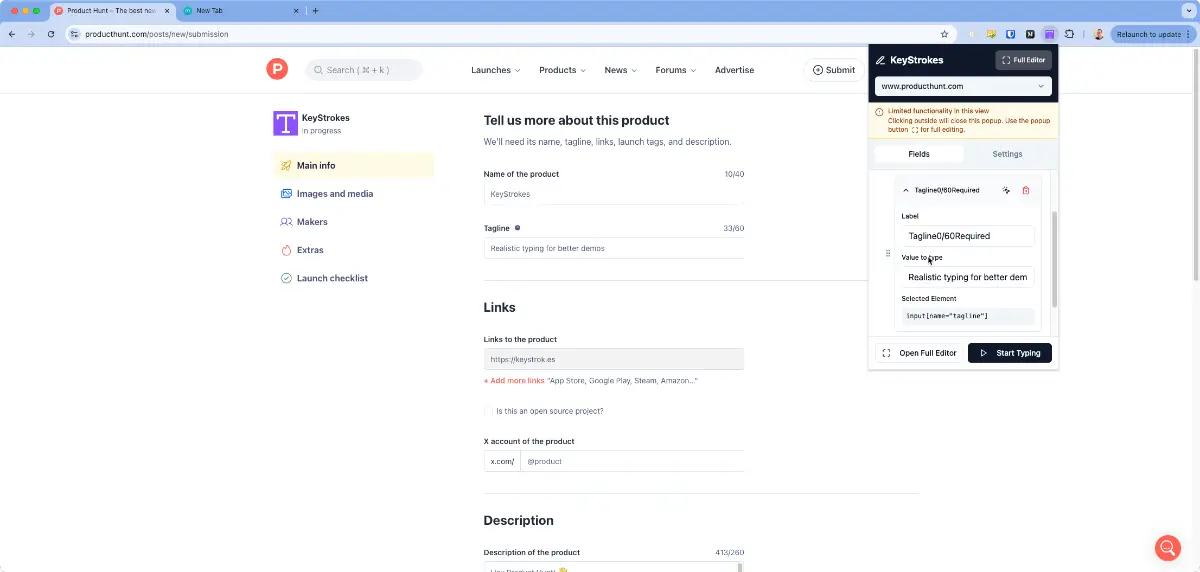
Task: Switch to the Settings tab in KeyStrokes
Action: pos(1006,154)
